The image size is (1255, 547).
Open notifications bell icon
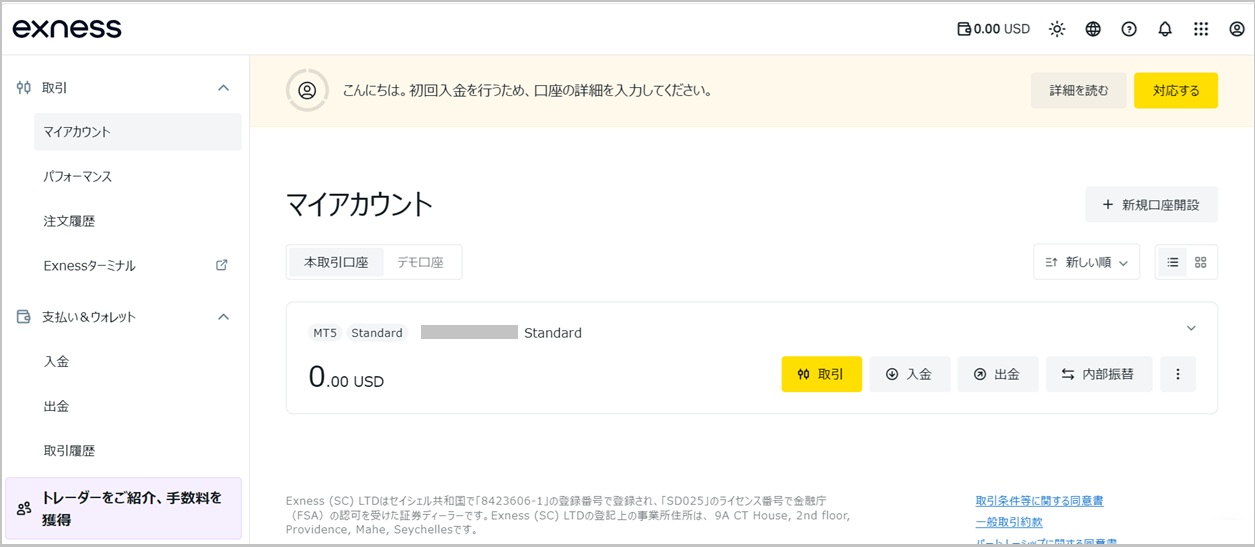[x=1165, y=29]
